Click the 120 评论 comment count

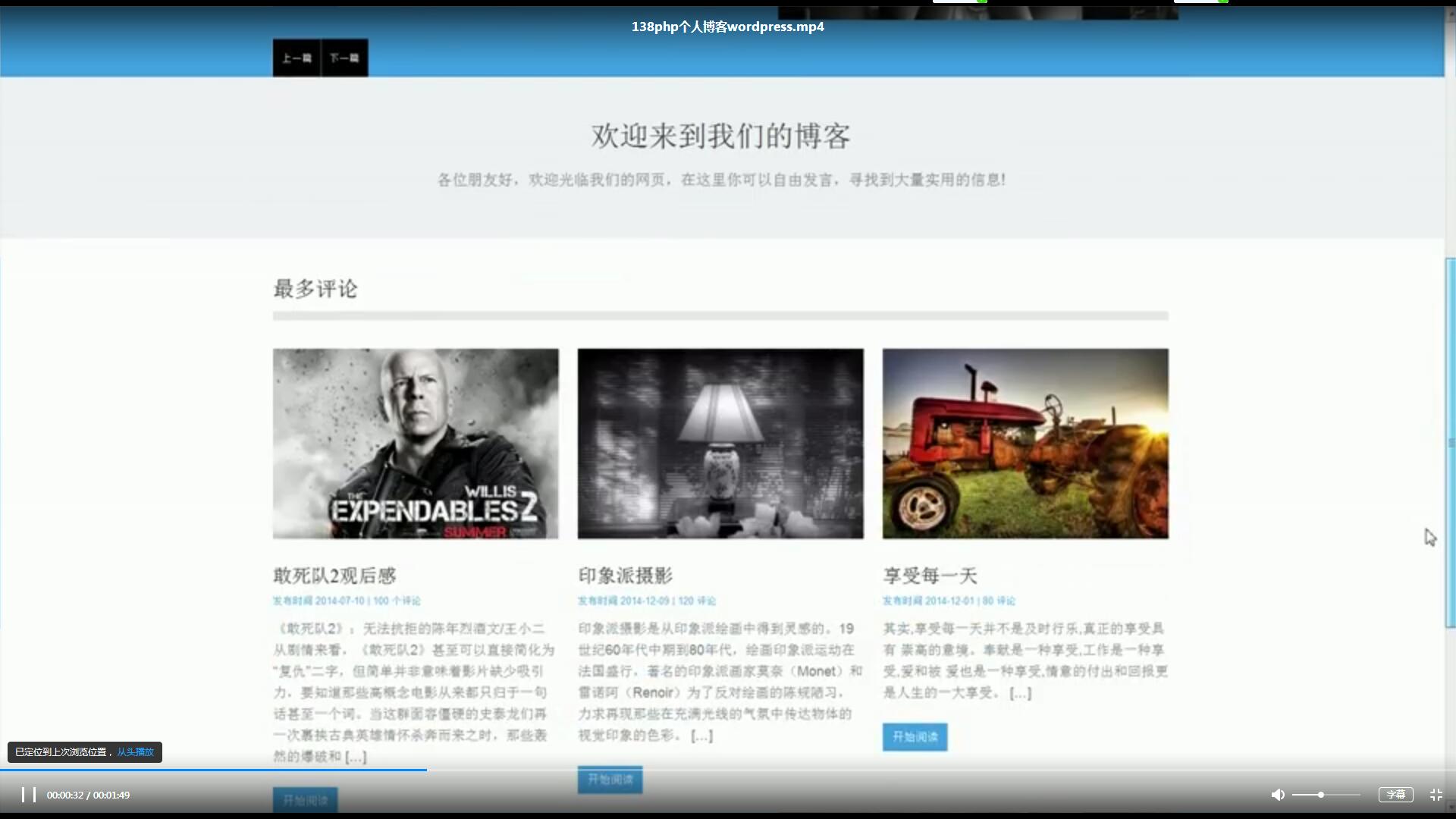(x=697, y=601)
